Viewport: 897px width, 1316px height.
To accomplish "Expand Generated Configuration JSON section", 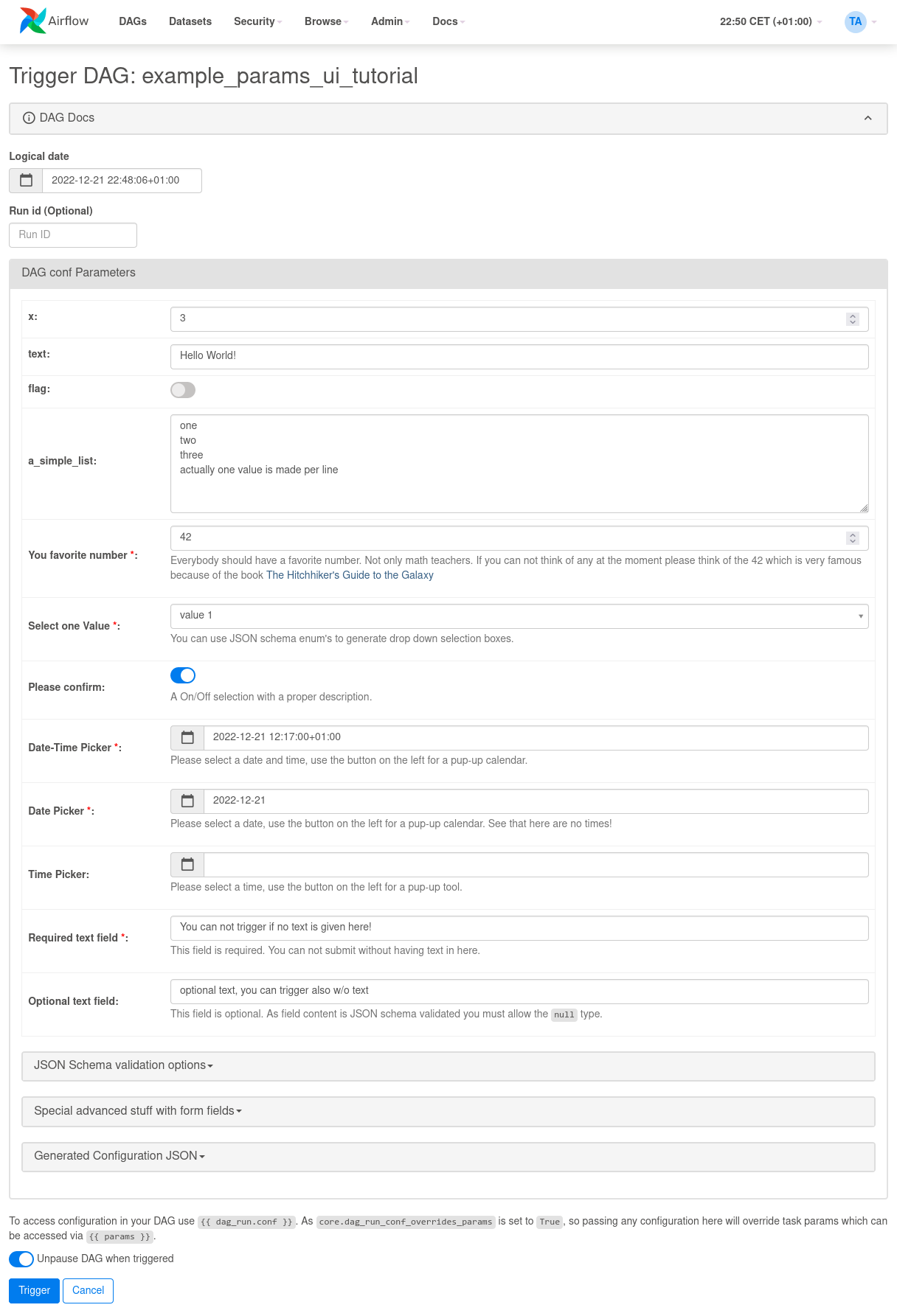I will tap(119, 1156).
